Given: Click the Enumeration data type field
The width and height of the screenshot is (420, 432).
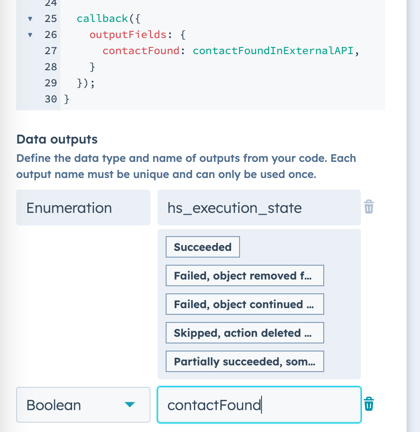Looking at the screenshot, I should coord(83,208).
